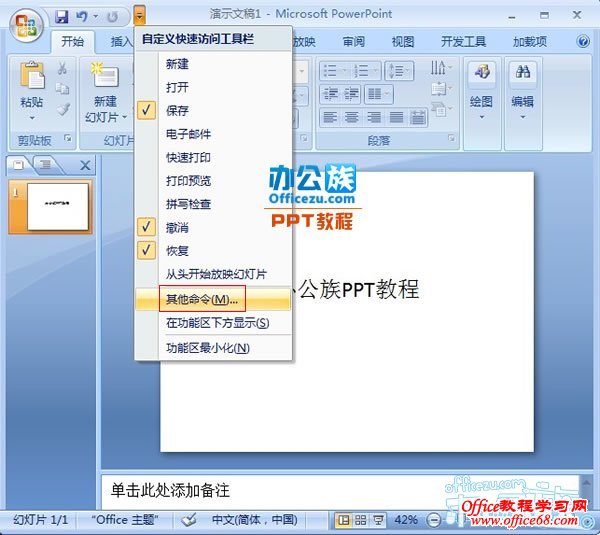The image size is (600, 535).
Task: Click the distributed alignment icon
Action: coord(417,117)
